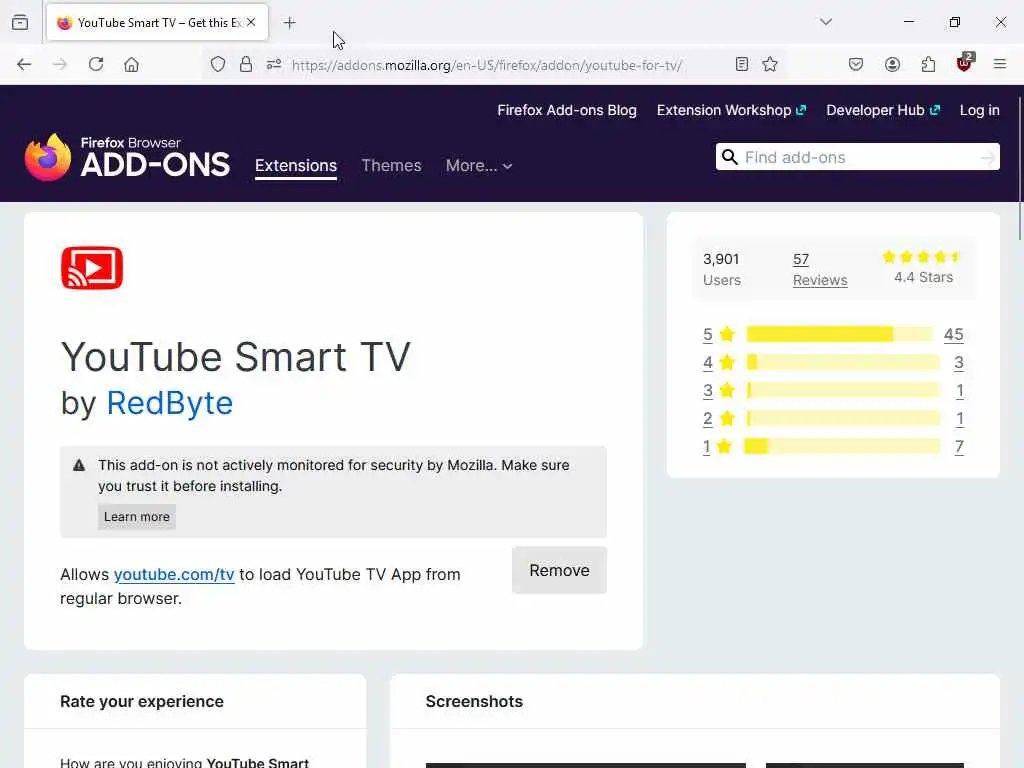Click the warning triangle icon
1024x768 pixels.
79,465
